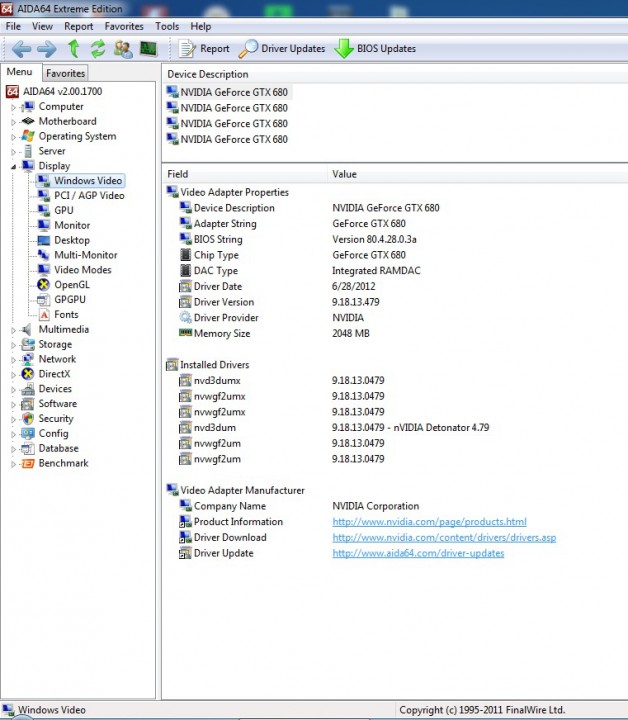
Task: Click the Video Modes item icon
Action: coord(44,270)
